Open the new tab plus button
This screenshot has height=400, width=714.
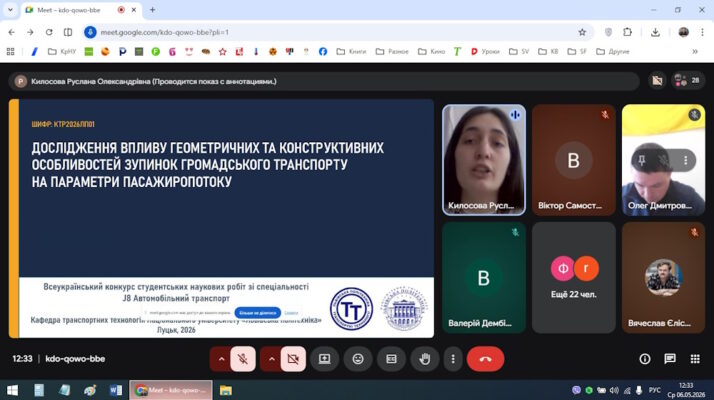pyautogui.click(x=153, y=10)
